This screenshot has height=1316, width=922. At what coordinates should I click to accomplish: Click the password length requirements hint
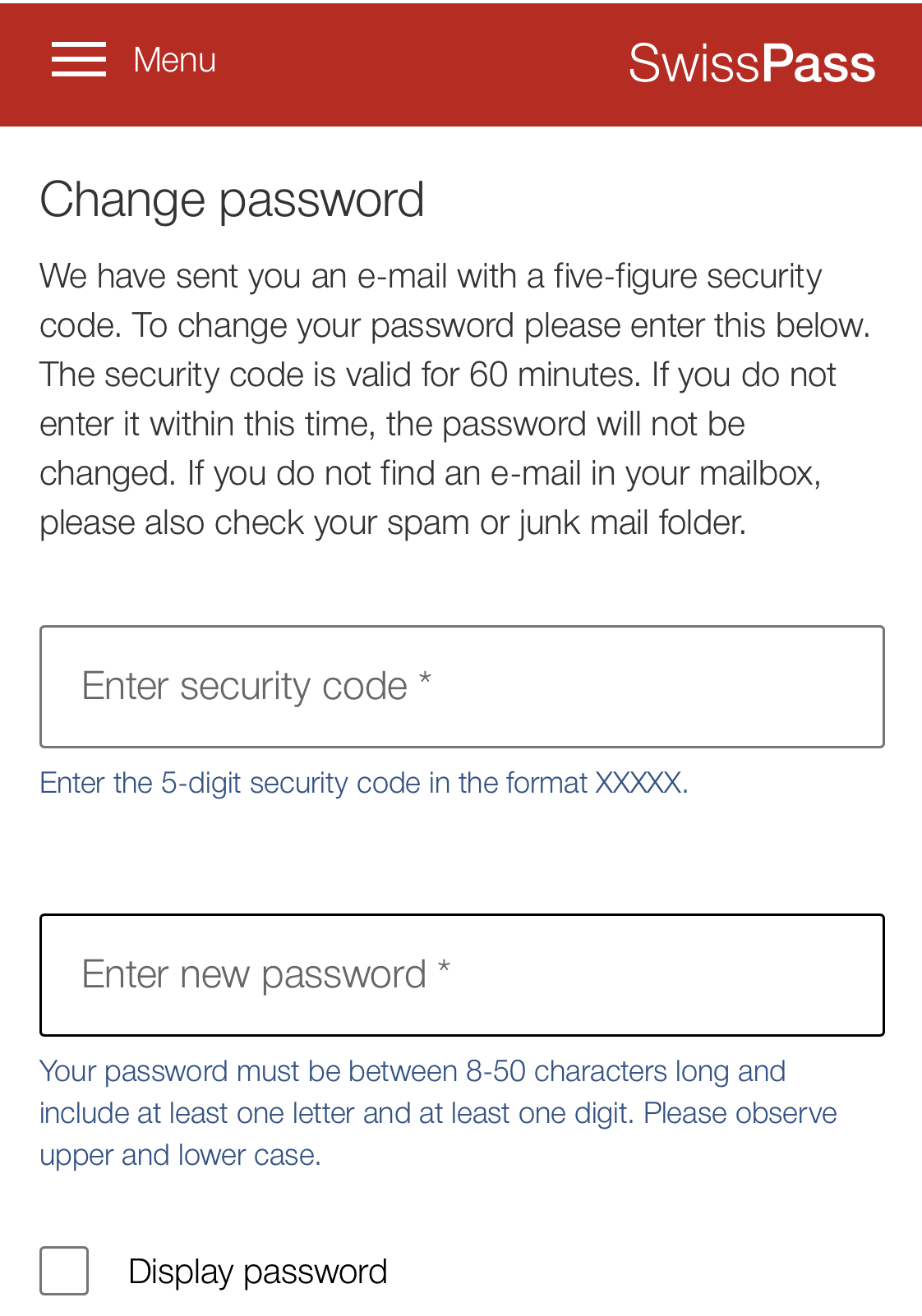[x=438, y=1113]
